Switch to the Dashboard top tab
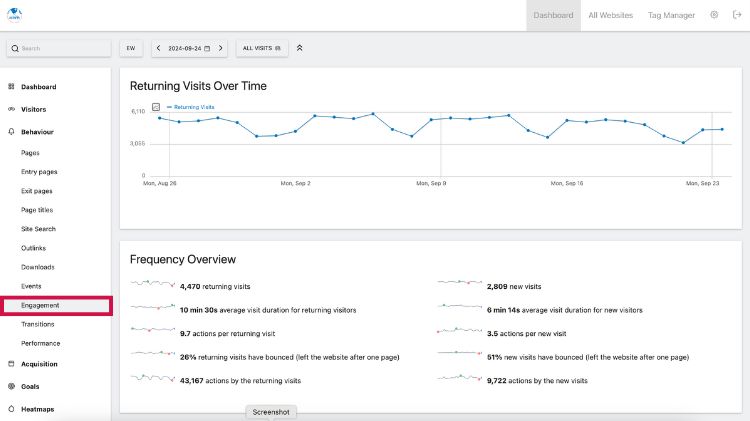The width and height of the screenshot is (750, 421). [553, 15]
